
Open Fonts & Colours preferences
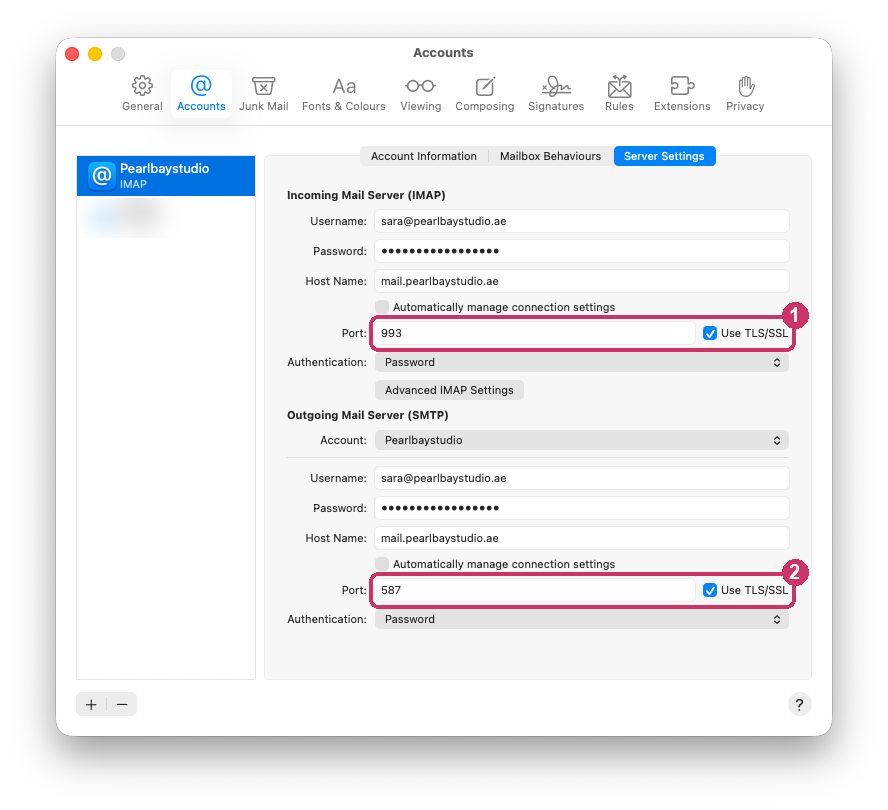pyautogui.click(x=344, y=93)
